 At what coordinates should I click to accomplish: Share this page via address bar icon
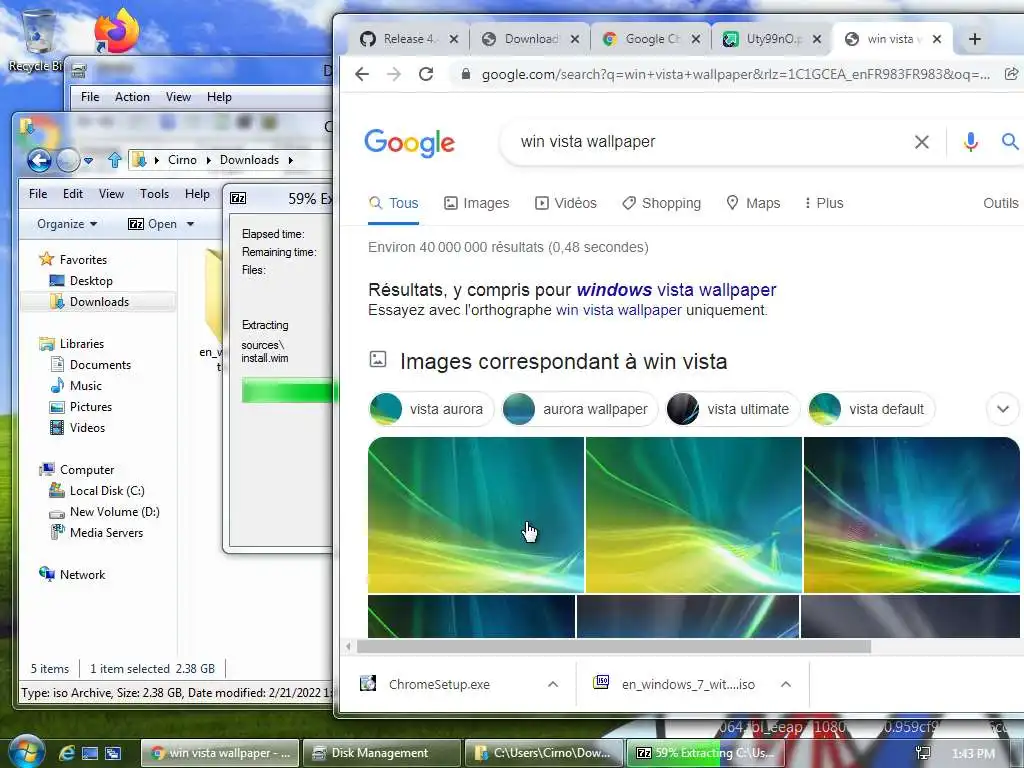1011,74
